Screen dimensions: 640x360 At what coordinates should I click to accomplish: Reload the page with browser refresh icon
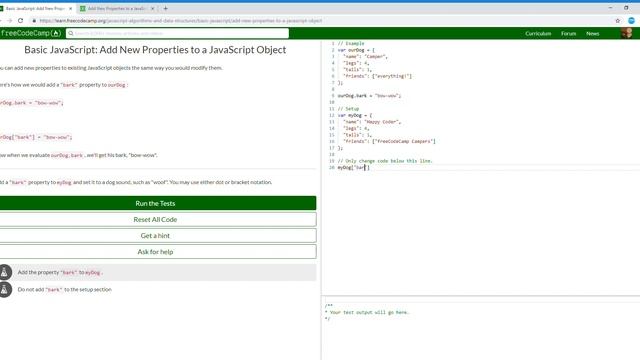coord(20,20)
